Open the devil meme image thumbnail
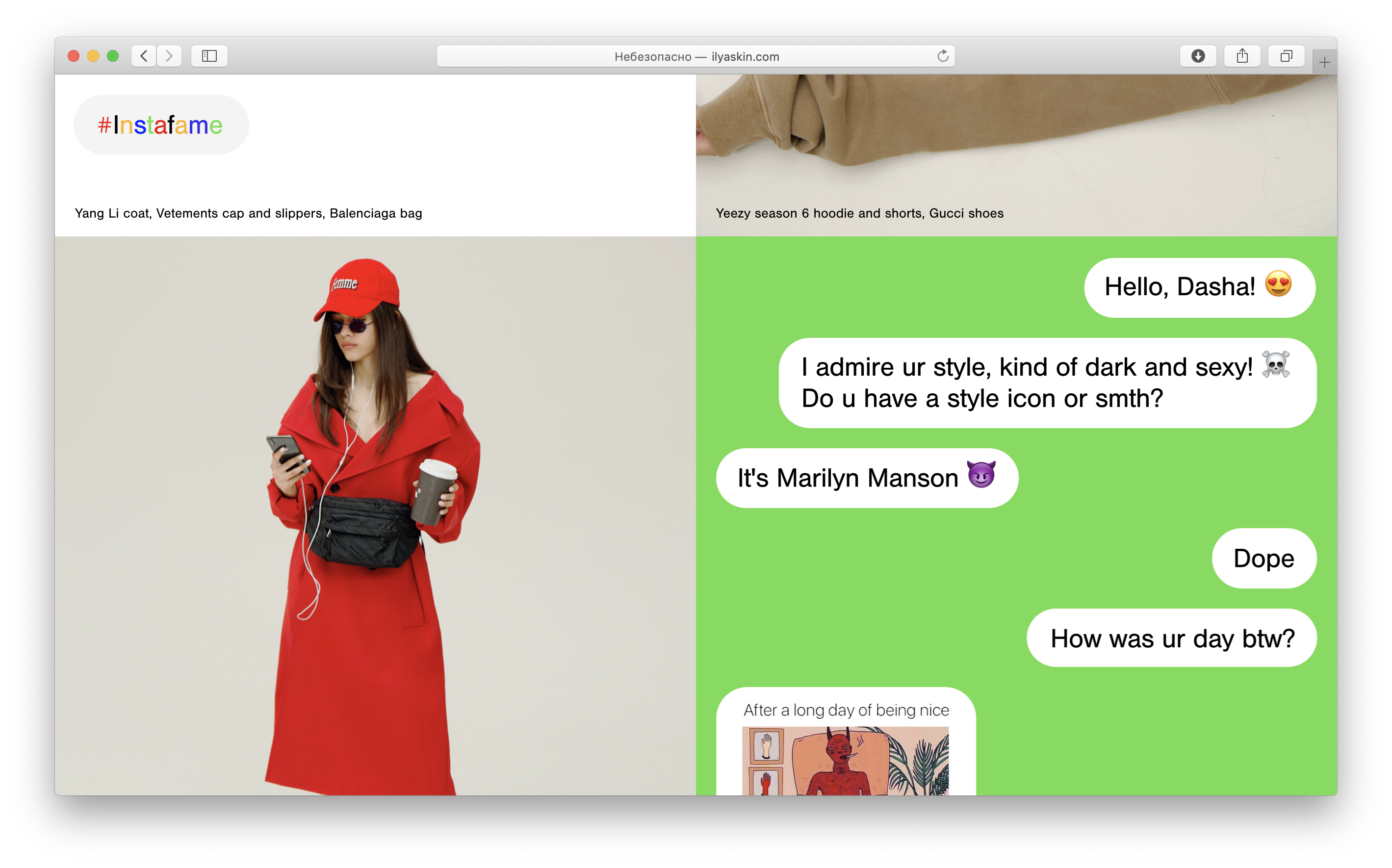Viewport: 1392px width, 868px height. point(845,760)
